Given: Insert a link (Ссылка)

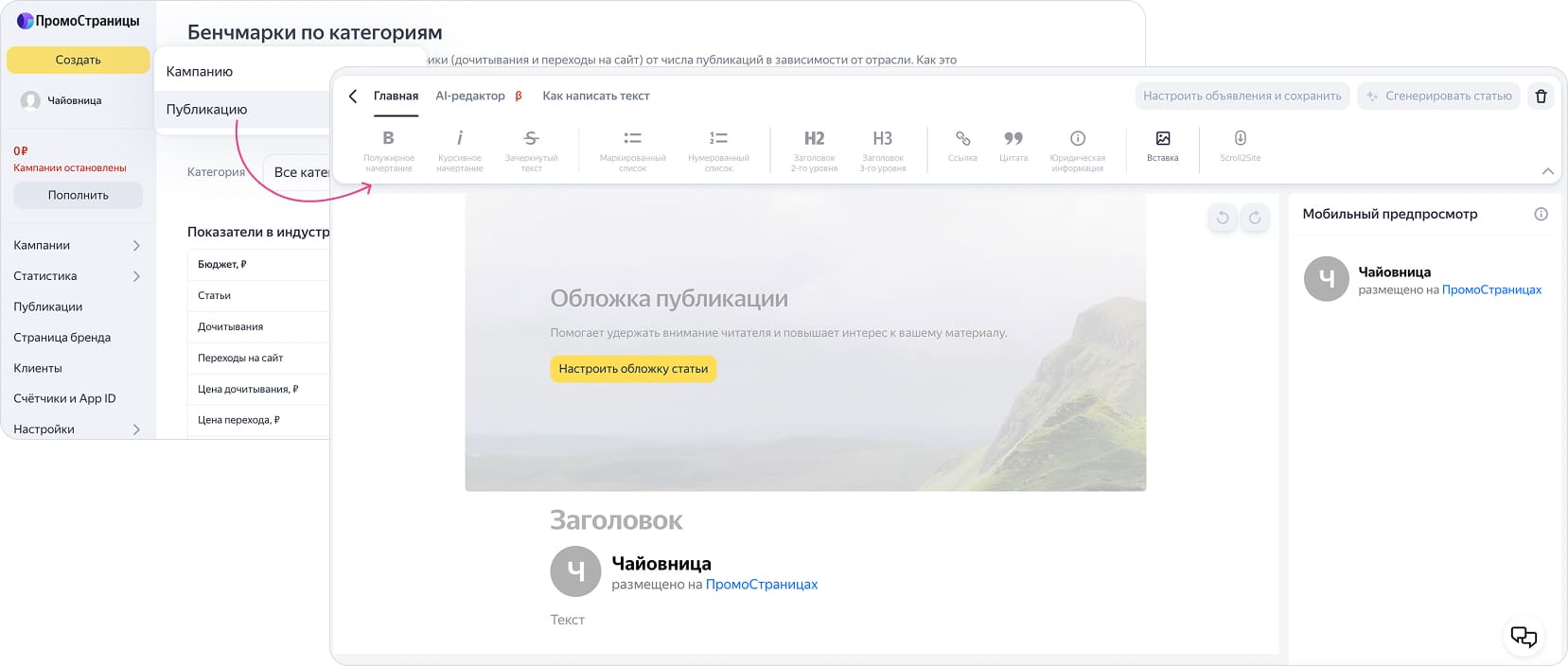Looking at the screenshot, I should (x=962, y=147).
